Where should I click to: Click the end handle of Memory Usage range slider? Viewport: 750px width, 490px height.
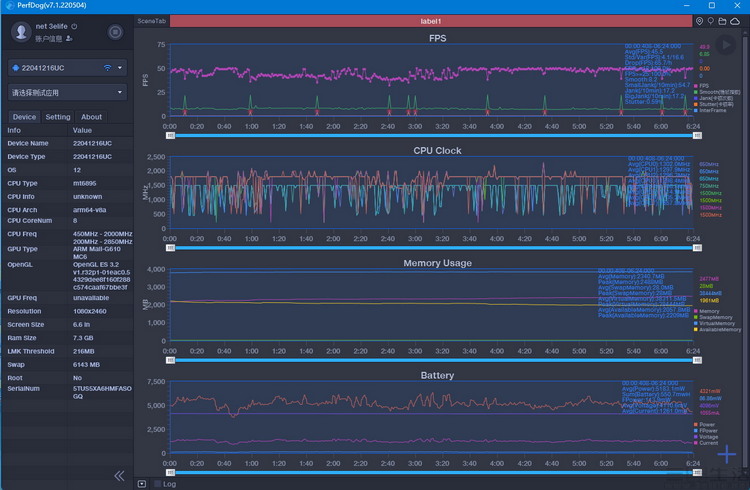click(x=697, y=360)
